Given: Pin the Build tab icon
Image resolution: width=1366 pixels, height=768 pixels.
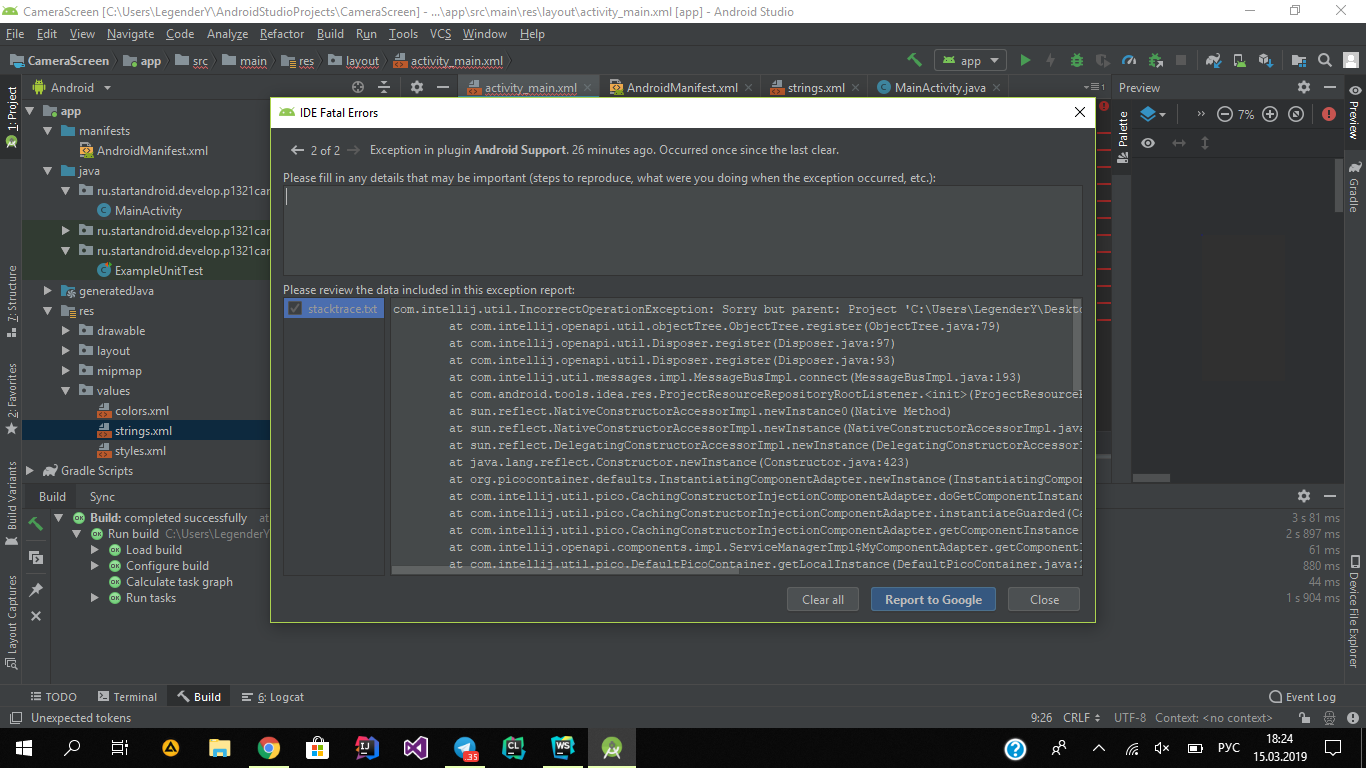Looking at the screenshot, I should tap(36, 589).
